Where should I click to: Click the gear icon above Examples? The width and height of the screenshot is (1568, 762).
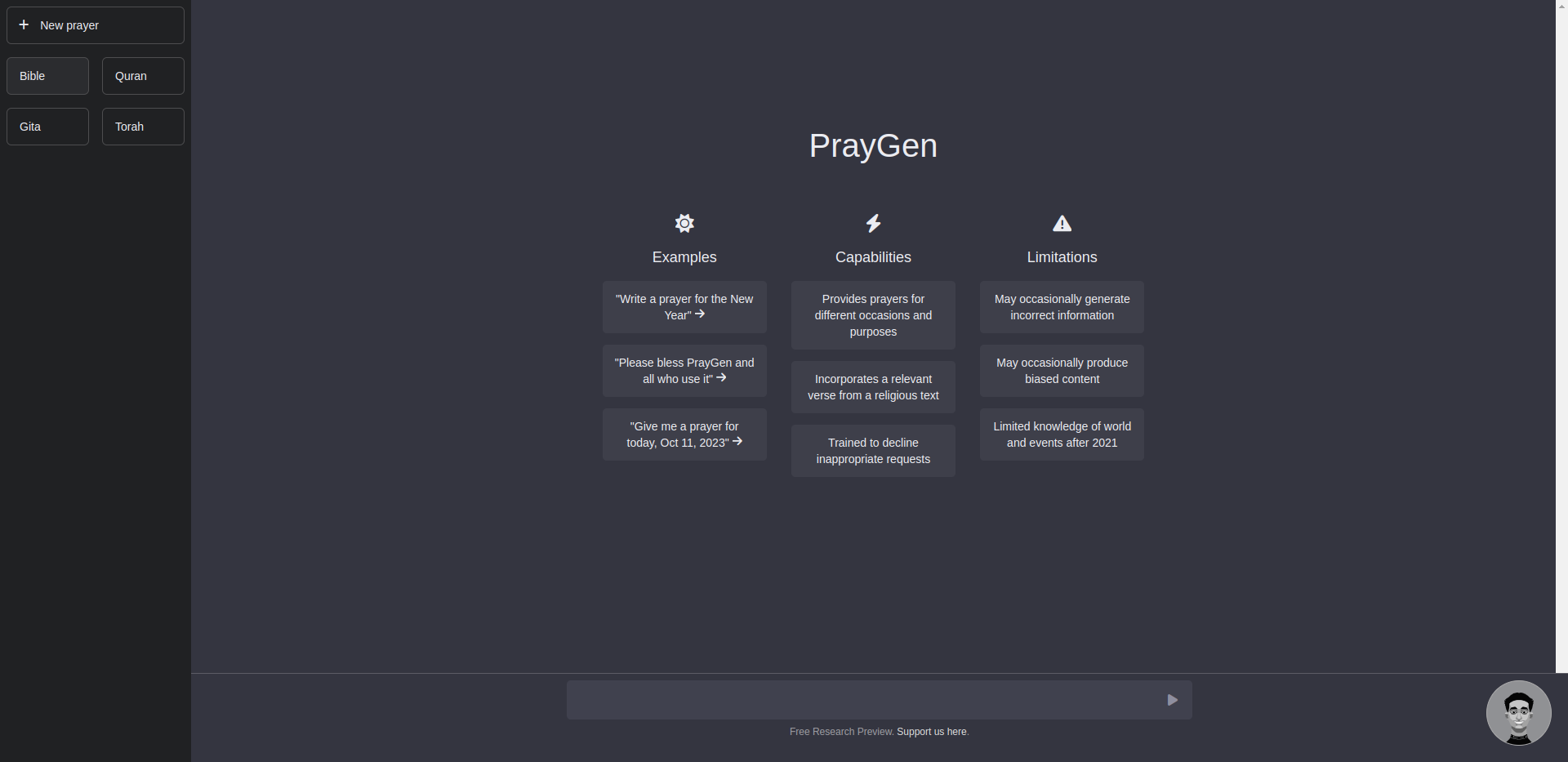point(684,223)
